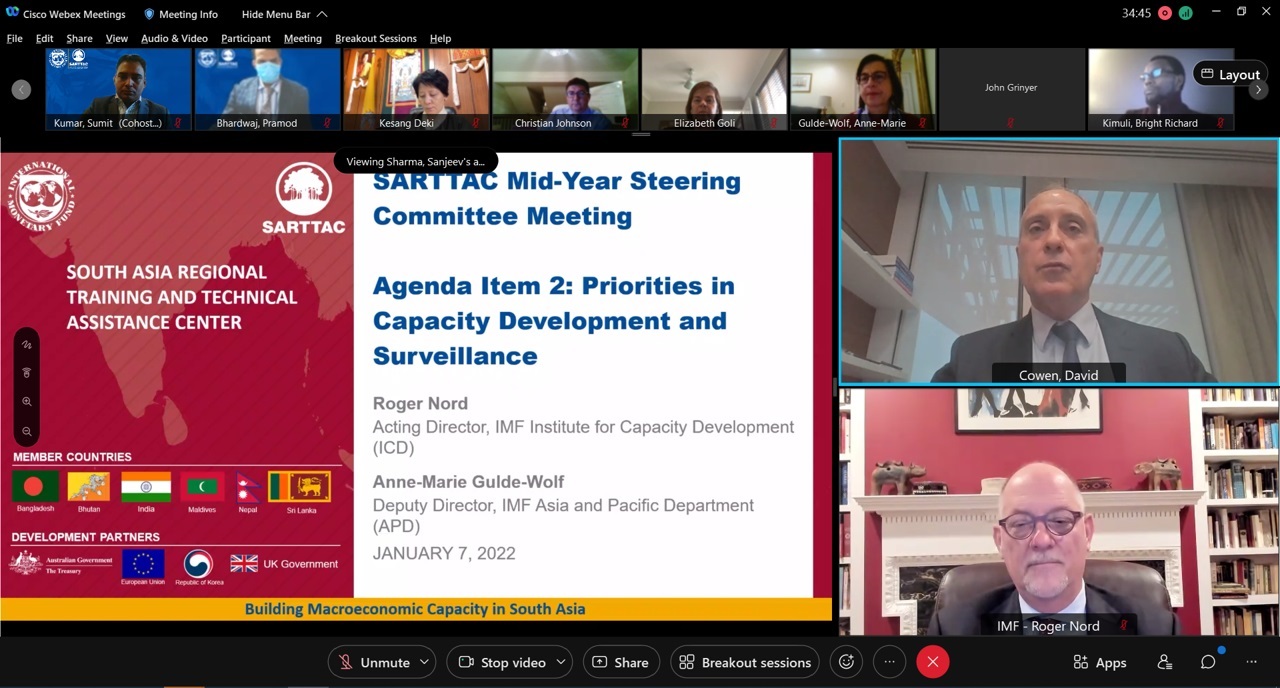This screenshot has width=1280, height=688.
Task: Select the annotate squiggle tool
Action: tap(27, 345)
